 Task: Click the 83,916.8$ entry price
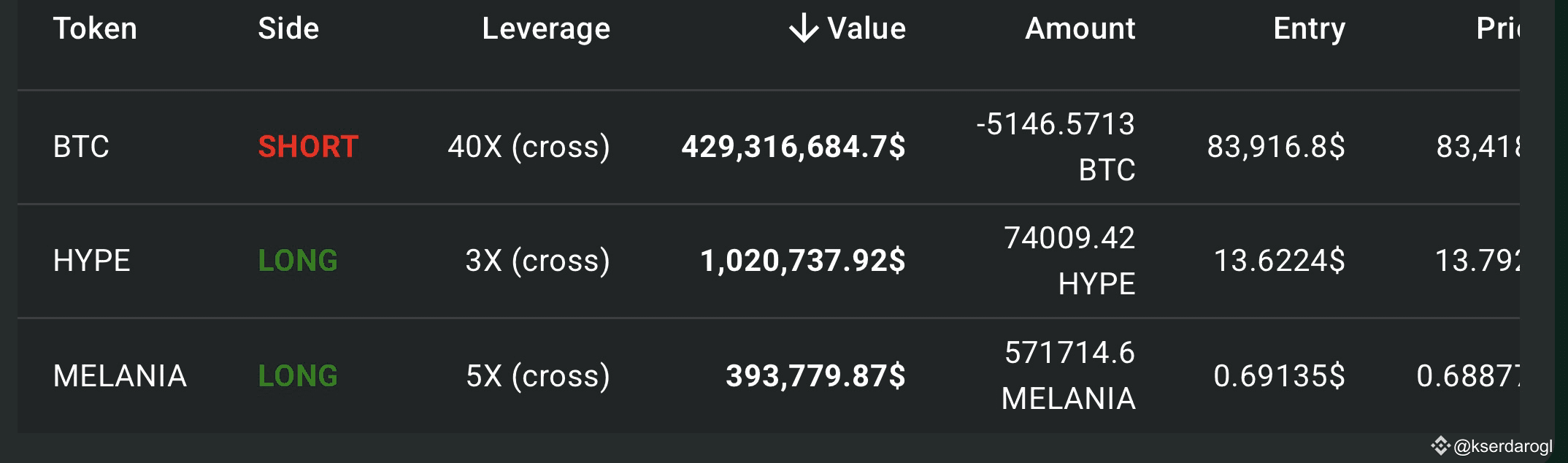pyautogui.click(x=1276, y=147)
